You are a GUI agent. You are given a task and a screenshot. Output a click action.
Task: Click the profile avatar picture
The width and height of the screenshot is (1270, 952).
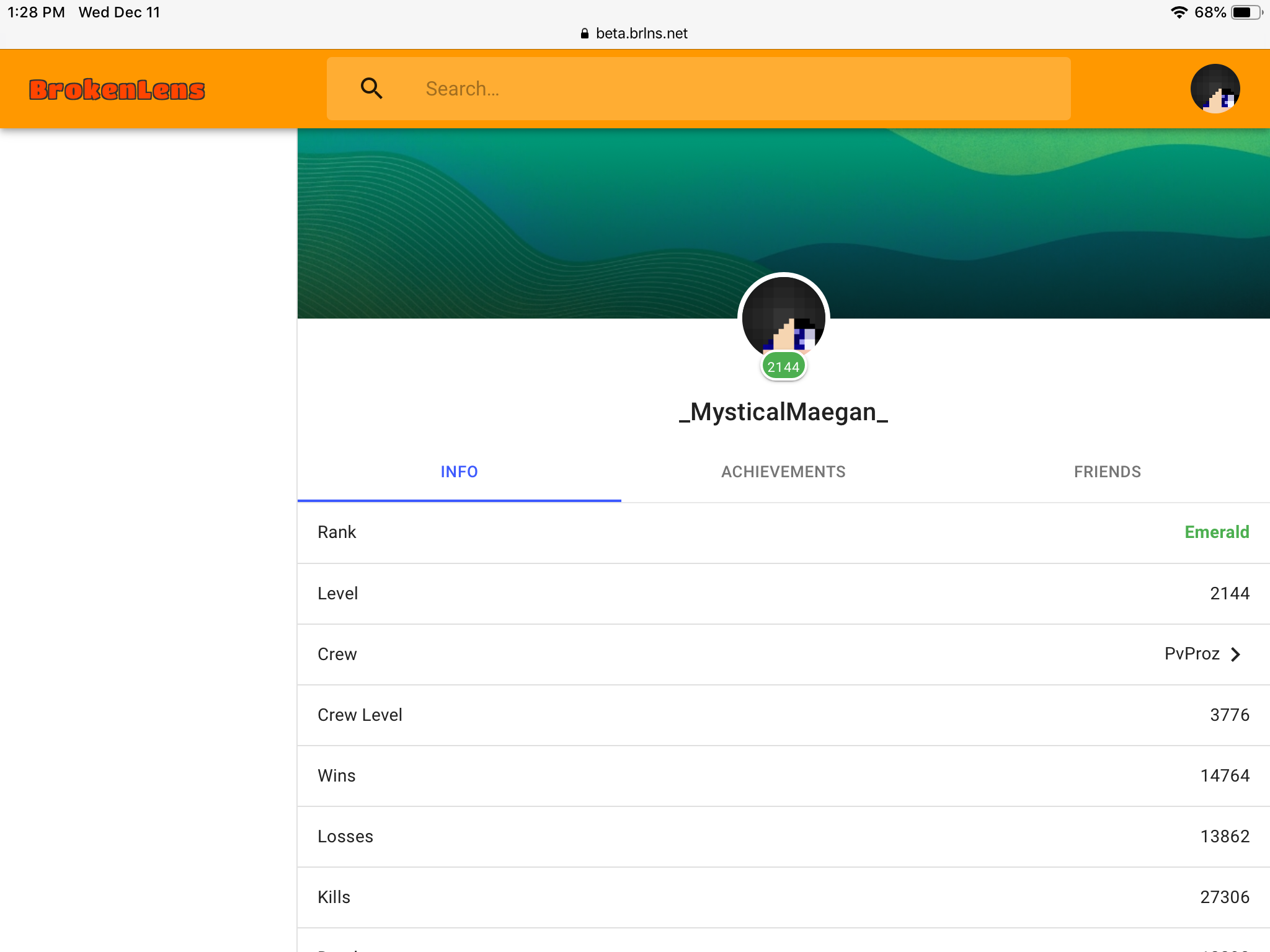point(783,317)
